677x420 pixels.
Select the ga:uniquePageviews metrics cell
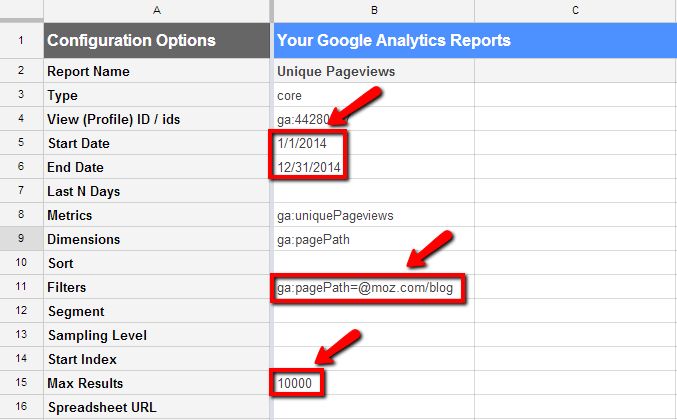click(336, 215)
